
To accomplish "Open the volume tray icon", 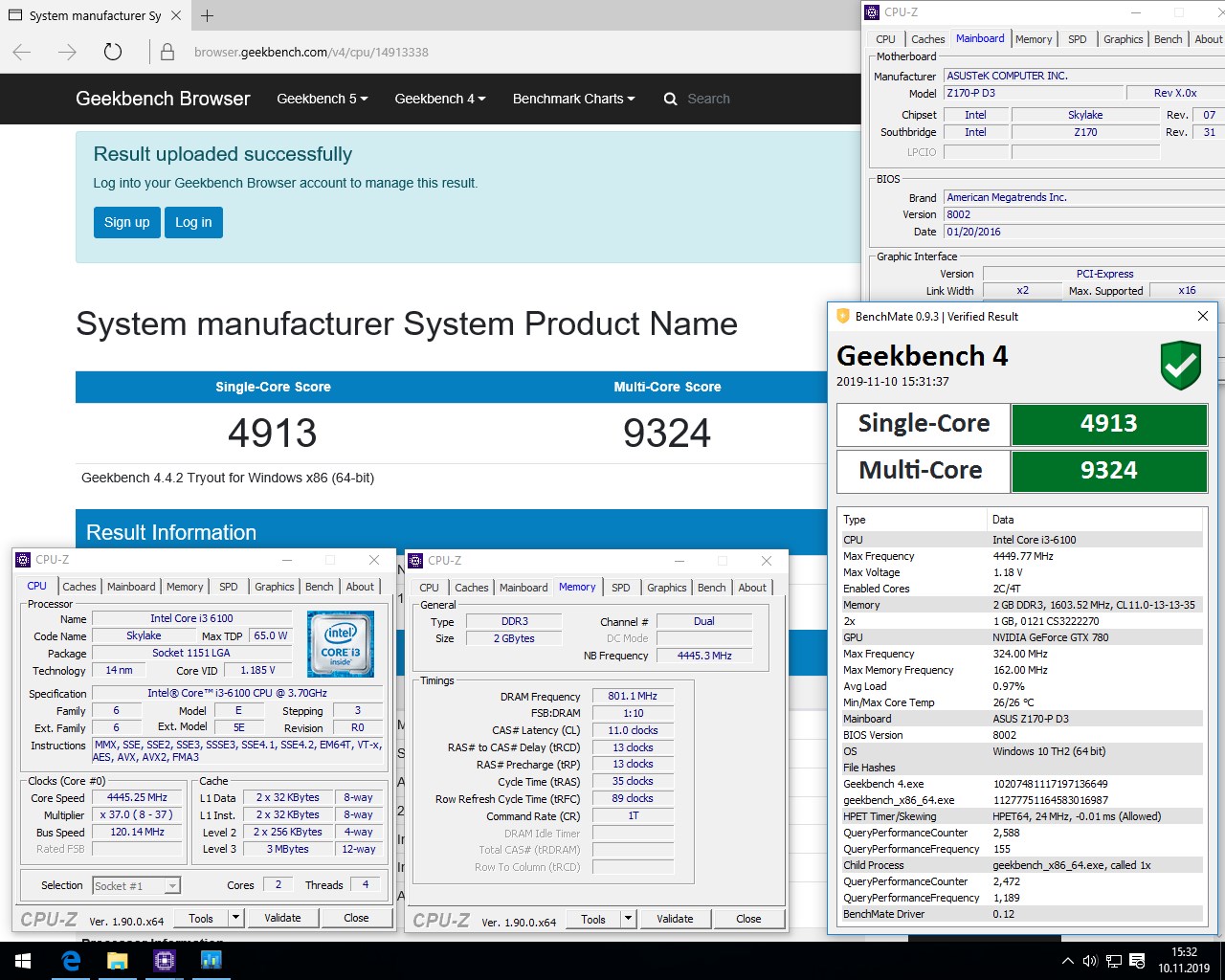I will coord(1090,961).
